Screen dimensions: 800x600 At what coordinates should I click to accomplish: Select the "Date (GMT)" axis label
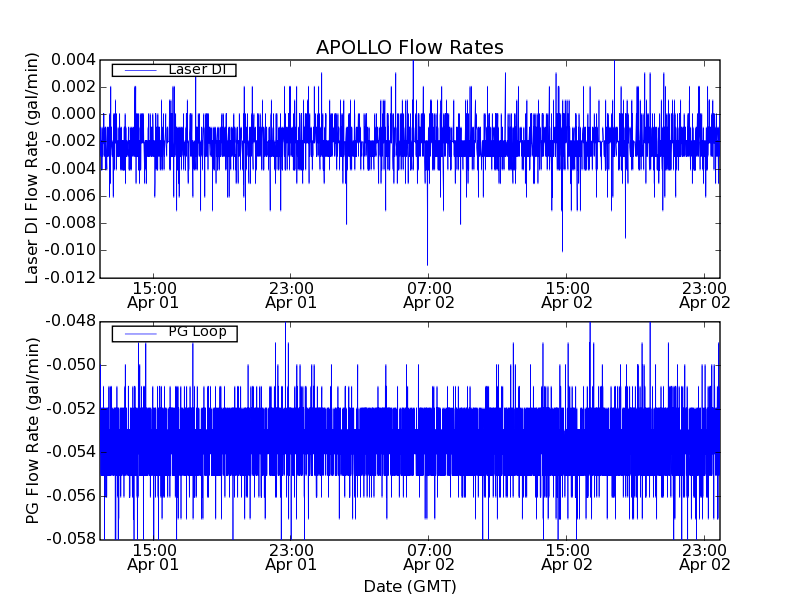point(410,586)
